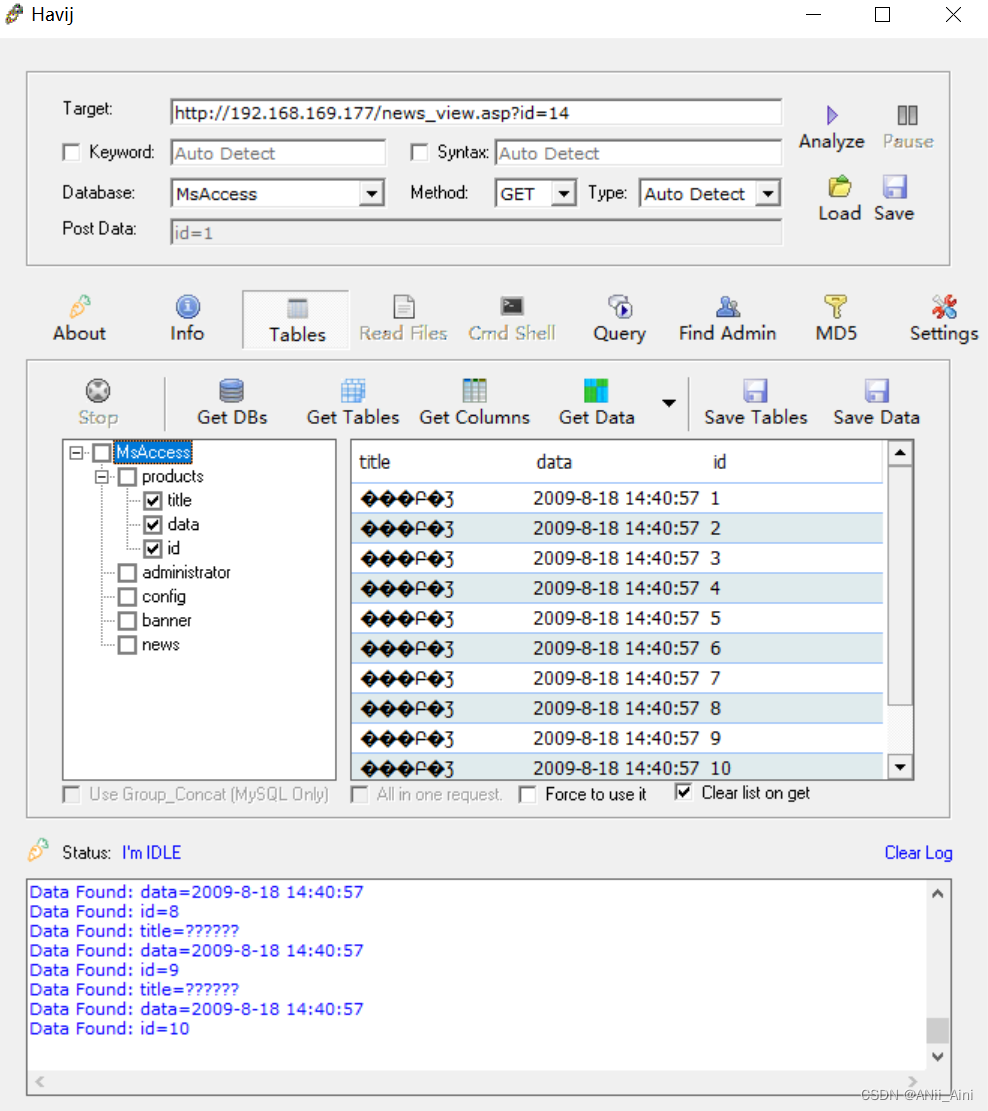
Task: Click data table scrollbar up arrow
Action: [900, 453]
